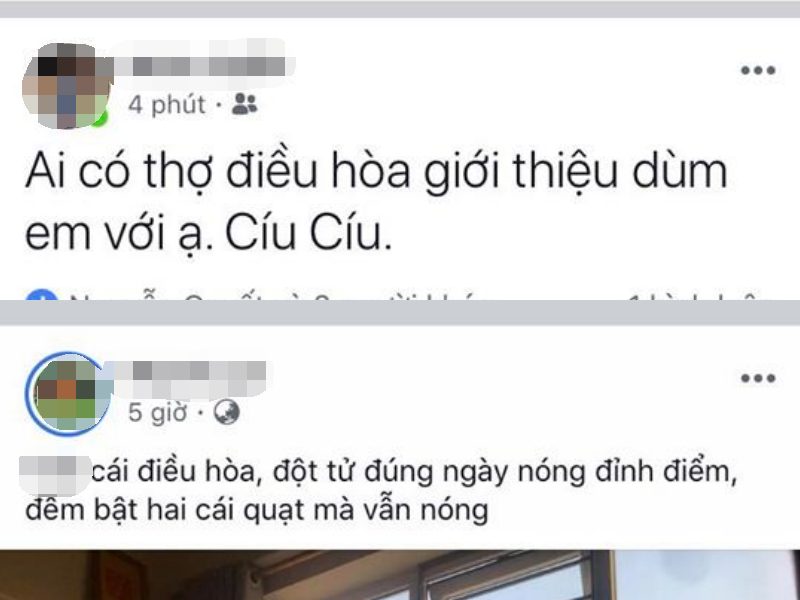Viewport: 800px width, 600px height.
Task: Click the gray divider between the two posts
Action: click(x=400, y=313)
